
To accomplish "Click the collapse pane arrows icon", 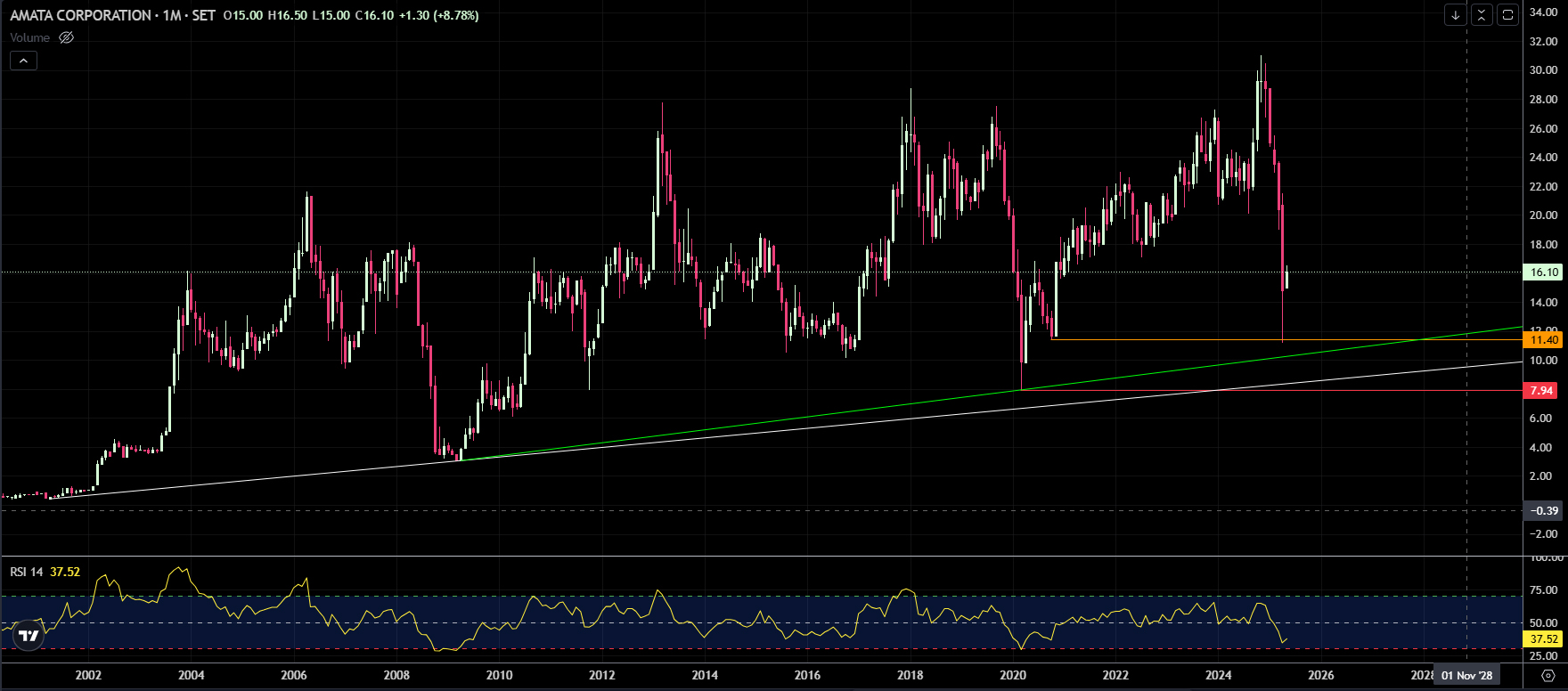I will coord(1482,14).
